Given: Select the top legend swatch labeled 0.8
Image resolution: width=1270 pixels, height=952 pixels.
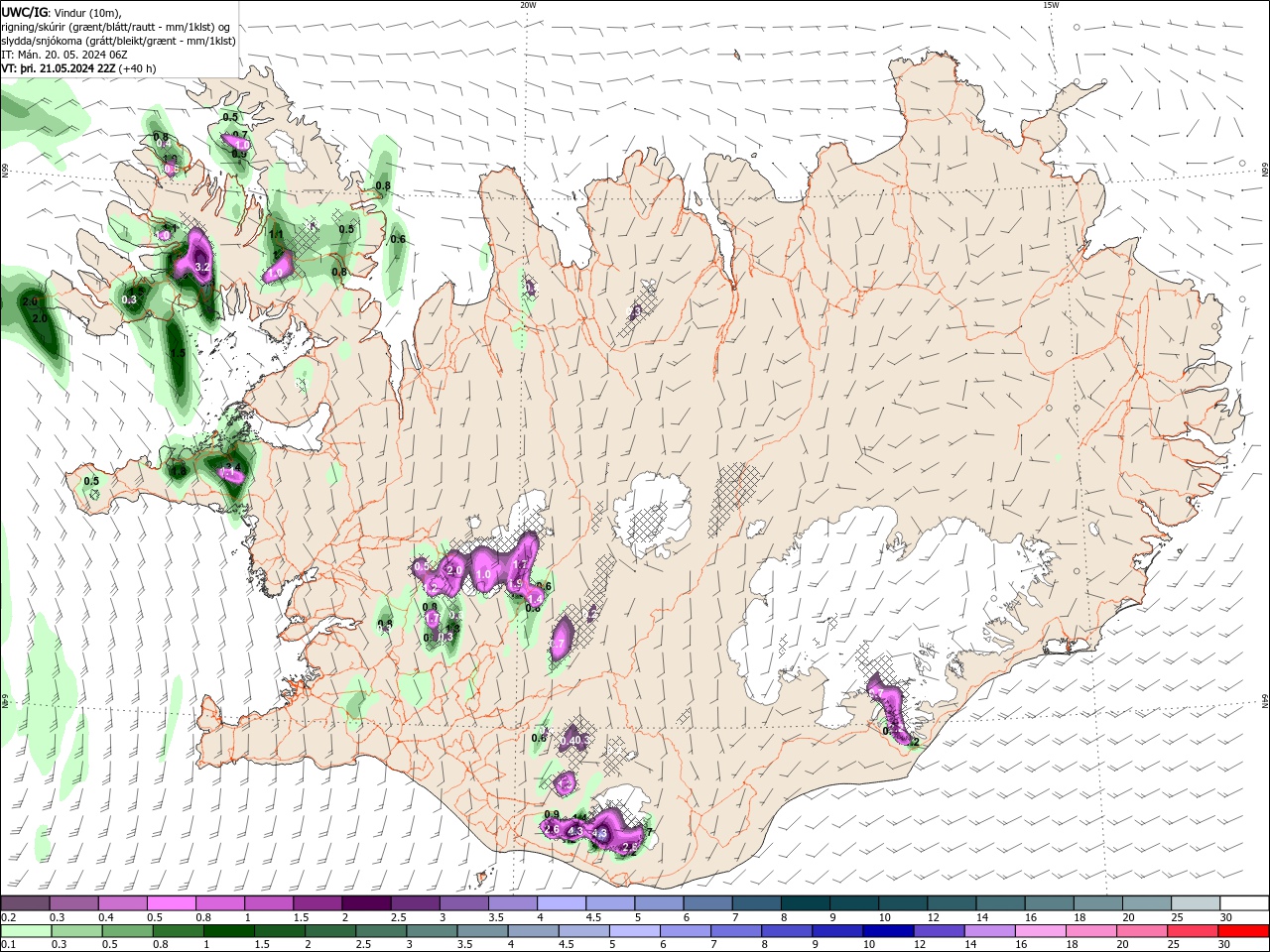Looking at the screenshot, I should click(x=220, y=903).
